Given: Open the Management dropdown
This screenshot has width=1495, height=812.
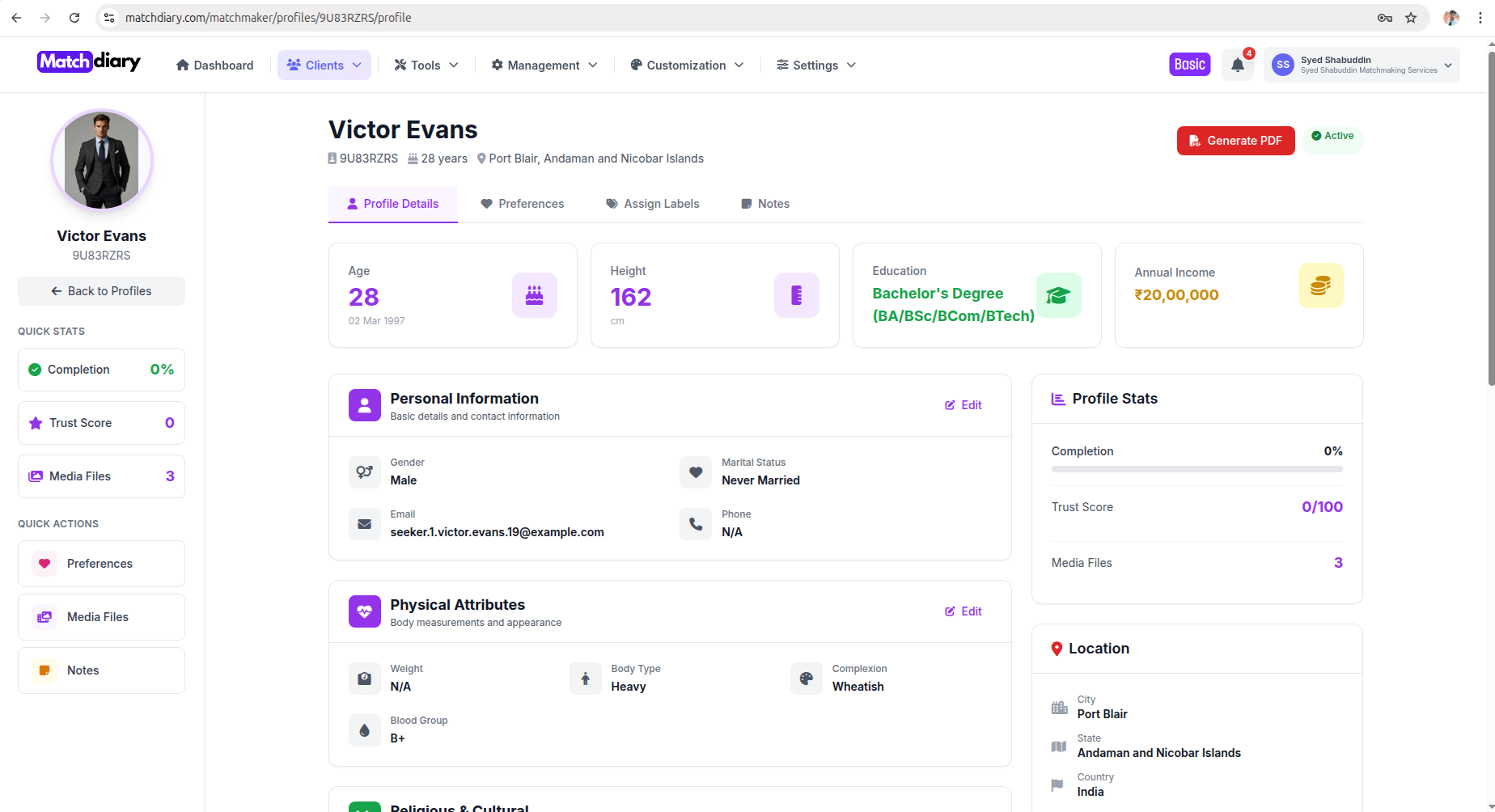Looking at the screenshot, I should (544, 66).
